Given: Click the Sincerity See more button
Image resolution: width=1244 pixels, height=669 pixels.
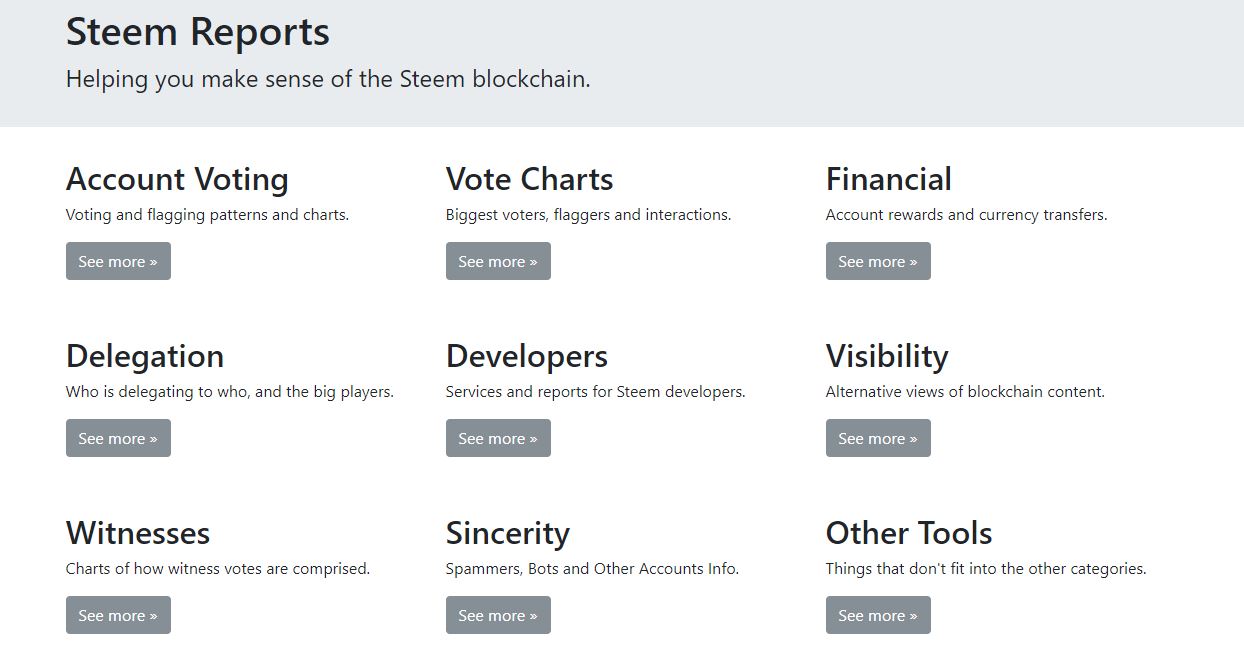Looking at the screenshot, I should point(498,615).
